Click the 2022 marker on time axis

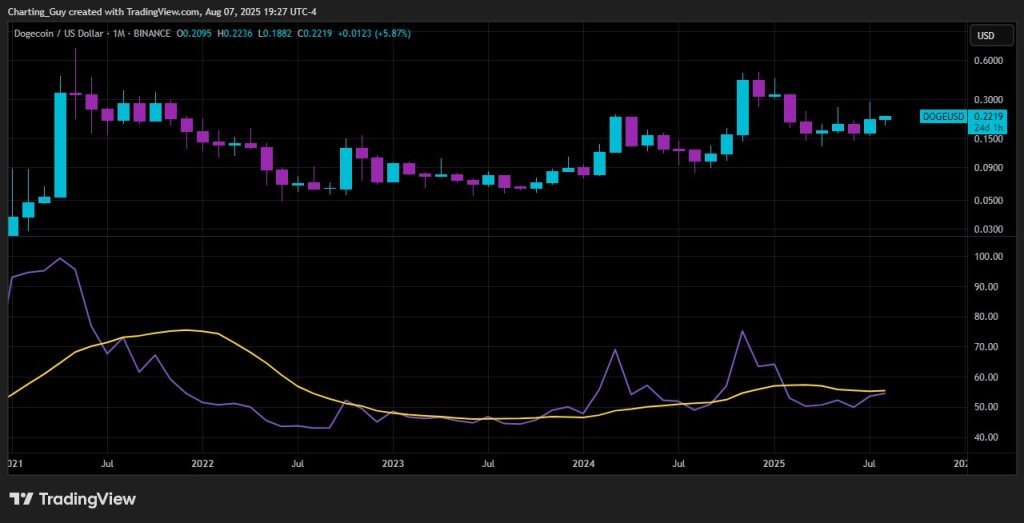click(202, 464)
